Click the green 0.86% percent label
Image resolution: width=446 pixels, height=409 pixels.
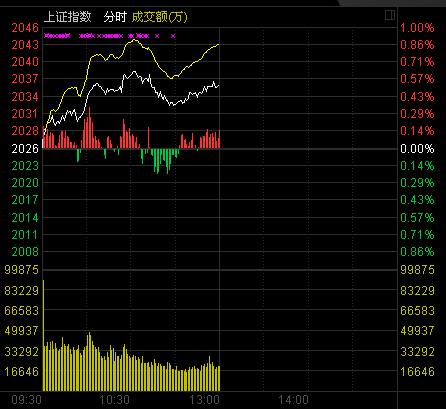[x=417, y=252]
